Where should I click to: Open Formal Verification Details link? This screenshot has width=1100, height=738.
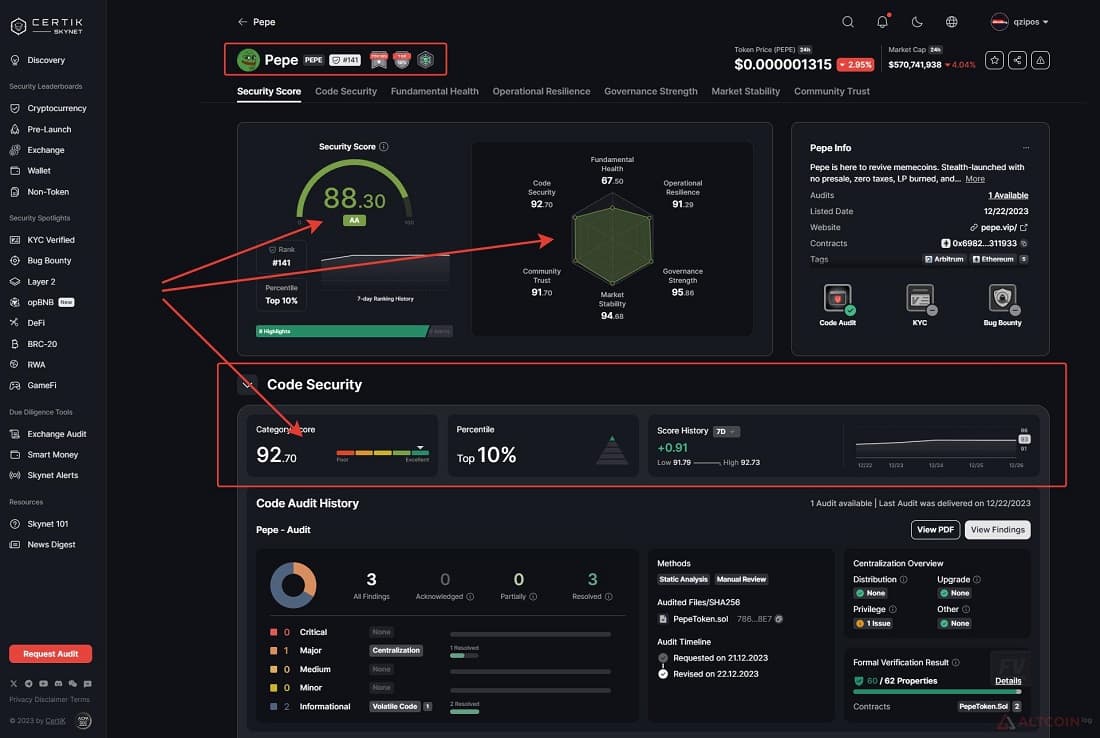[x=1008, y=680]
